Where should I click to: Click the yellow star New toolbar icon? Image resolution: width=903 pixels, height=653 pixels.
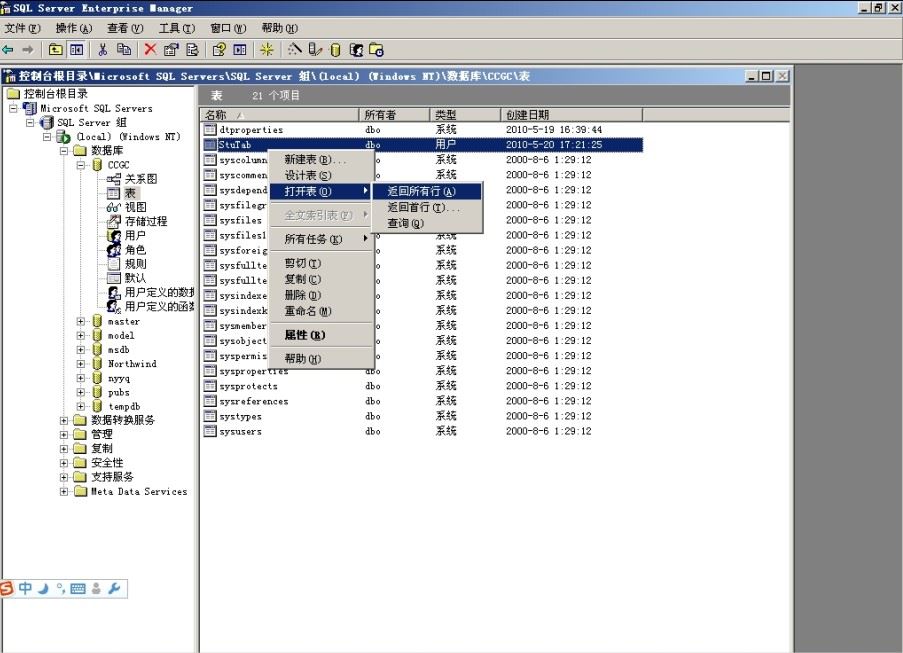click(x=267, y=50)
